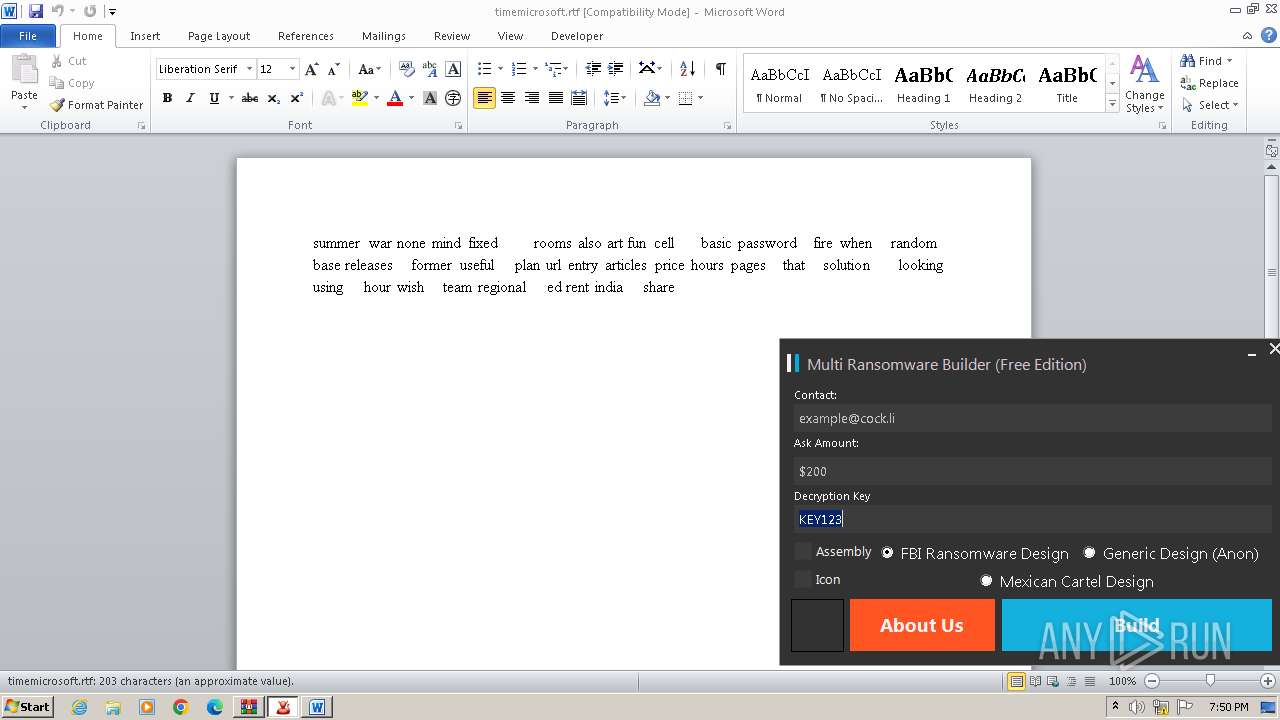Click Contact email input field

pyautogui.click(x=1033, y=418)
